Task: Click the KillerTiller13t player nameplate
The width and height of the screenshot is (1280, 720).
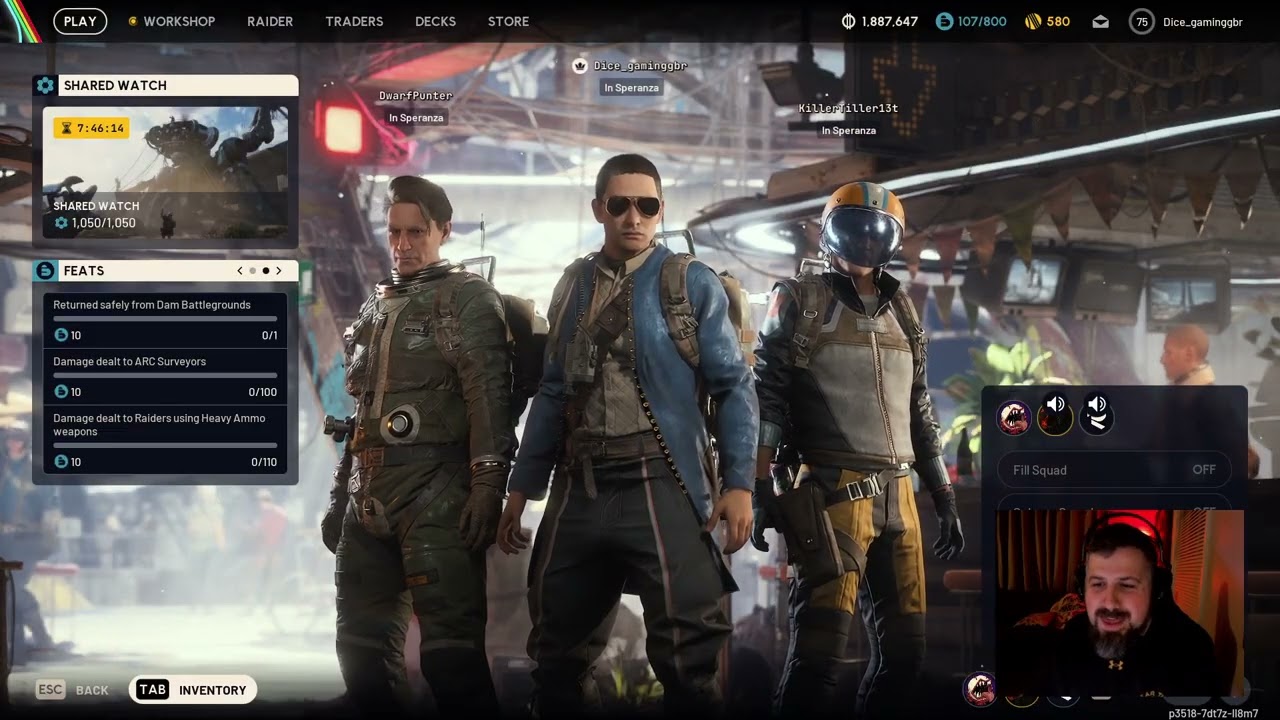Action: tap(848, 108)
